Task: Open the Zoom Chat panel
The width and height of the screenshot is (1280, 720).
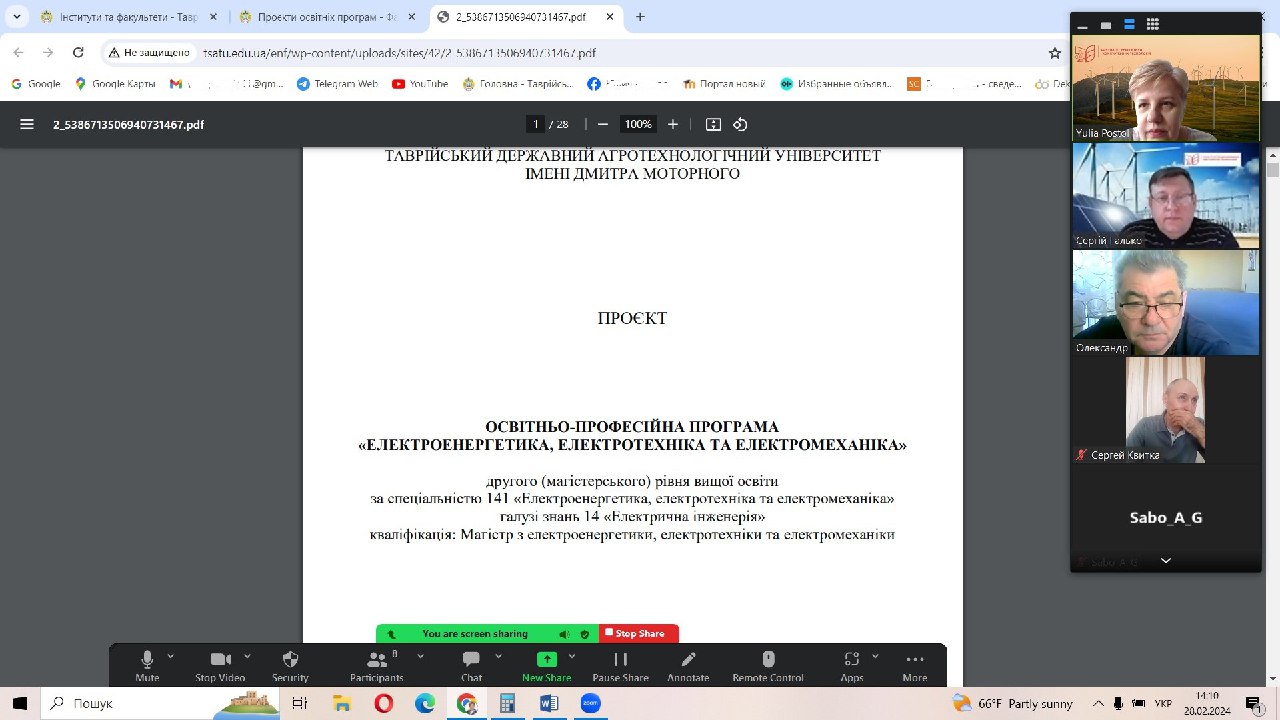Action: [x=471, y=665]
